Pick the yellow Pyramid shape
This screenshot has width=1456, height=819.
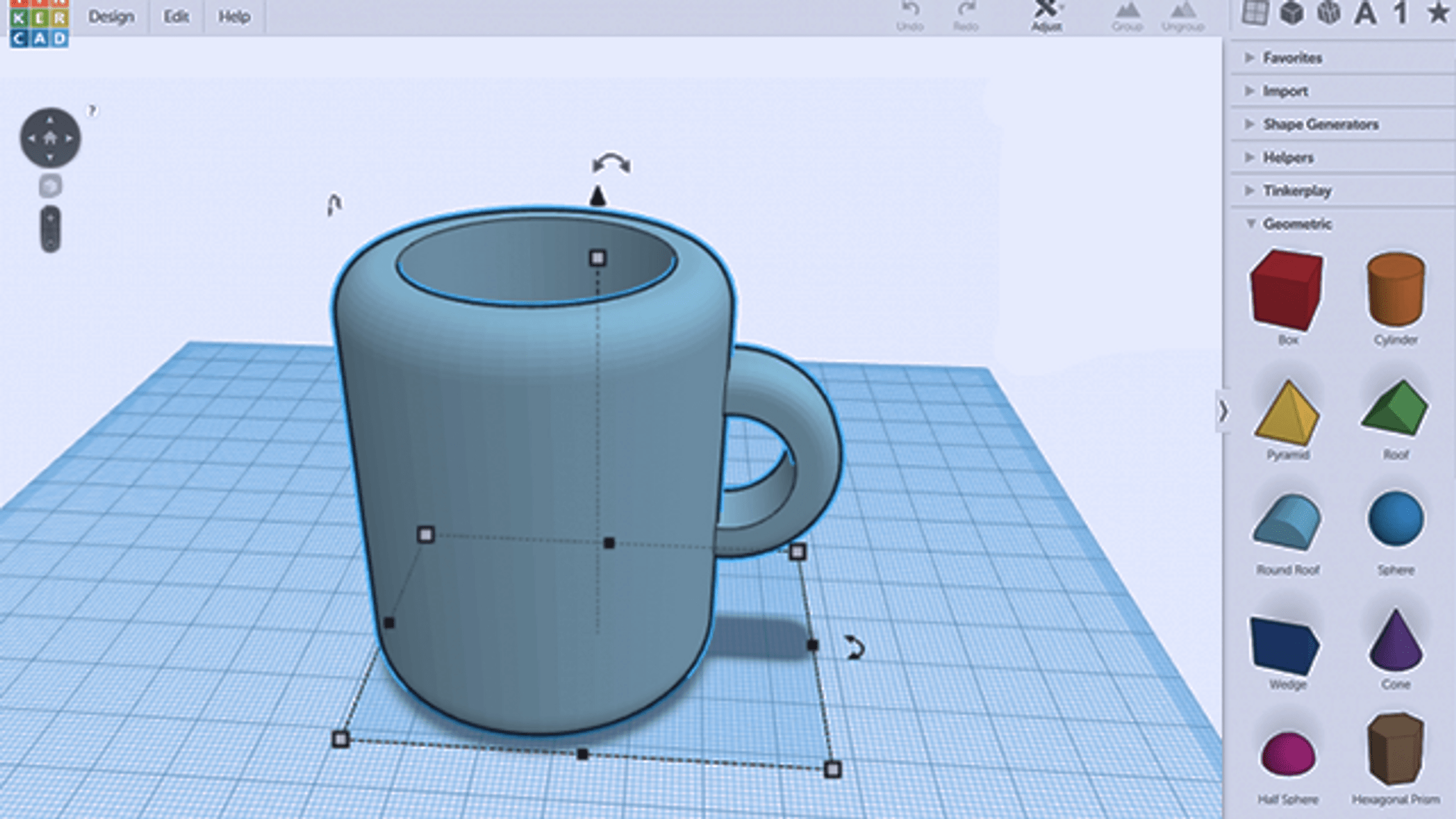pos(1287,412)
